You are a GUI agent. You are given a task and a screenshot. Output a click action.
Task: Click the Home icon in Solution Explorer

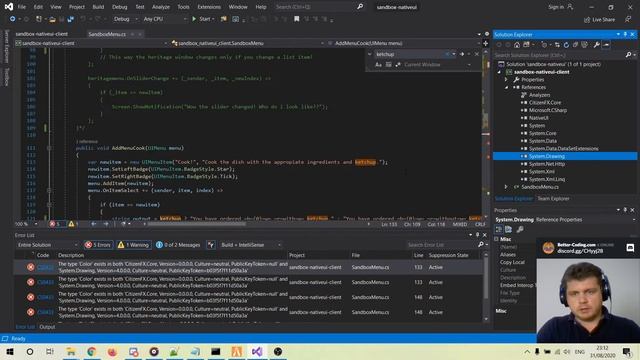pyautogui.click(x=517, y=45)
